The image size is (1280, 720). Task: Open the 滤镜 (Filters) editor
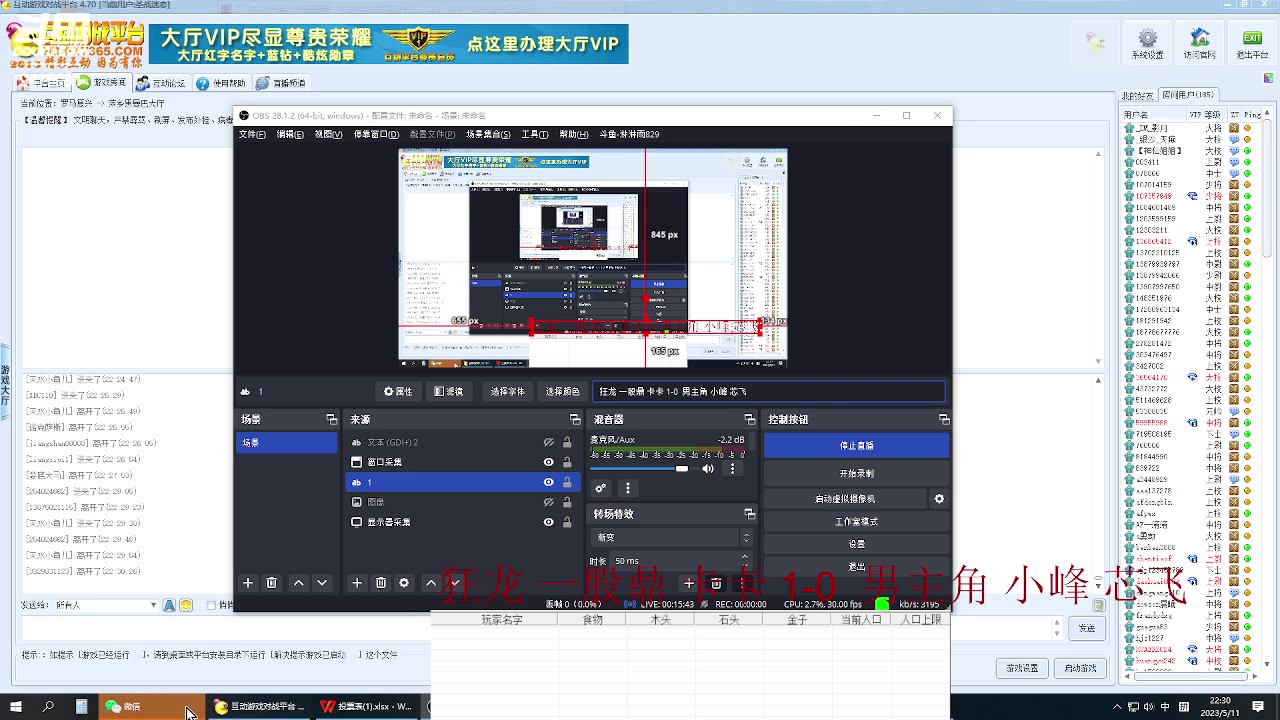(449, 391)
